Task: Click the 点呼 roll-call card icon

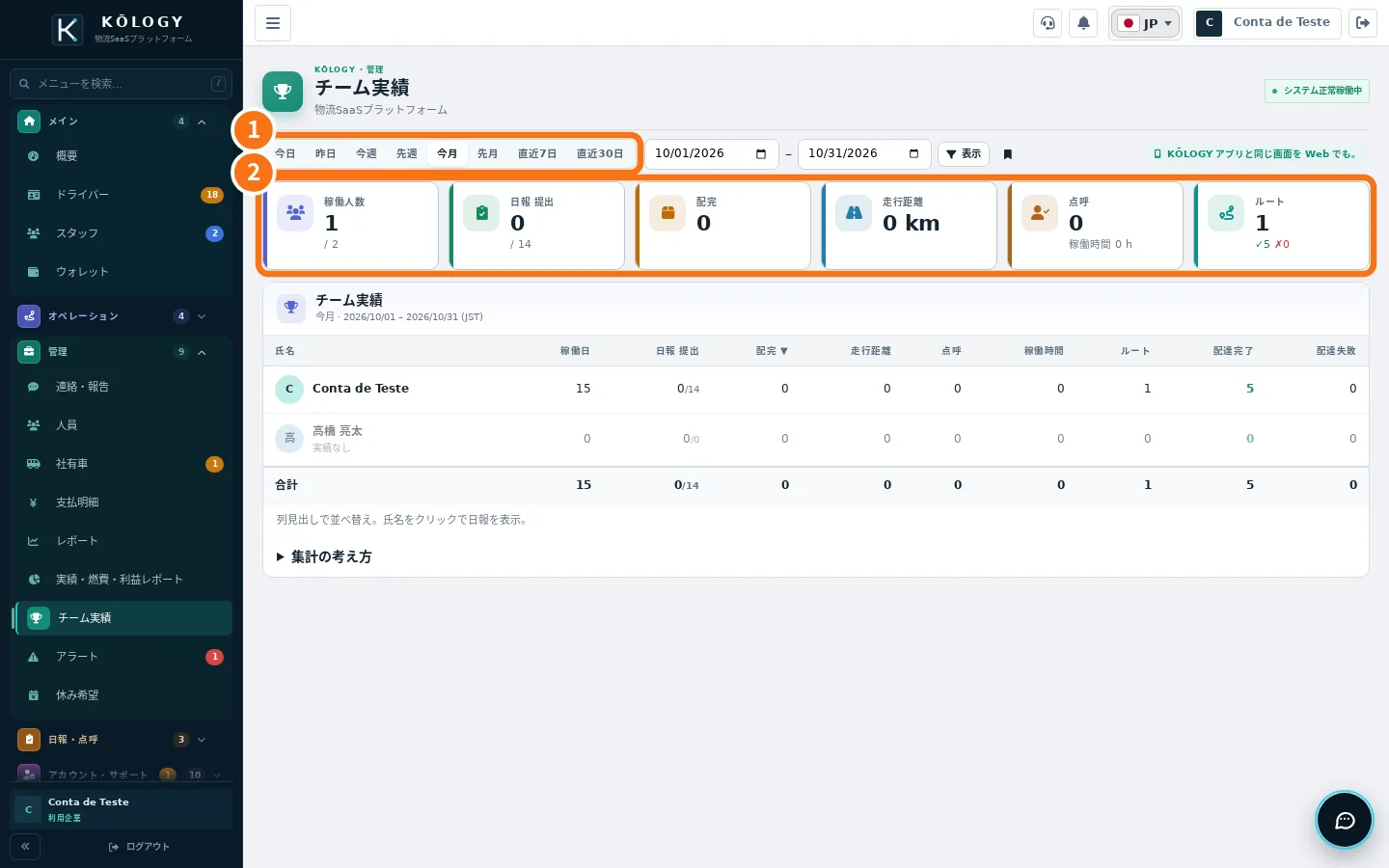Action: coord(1040,213)
